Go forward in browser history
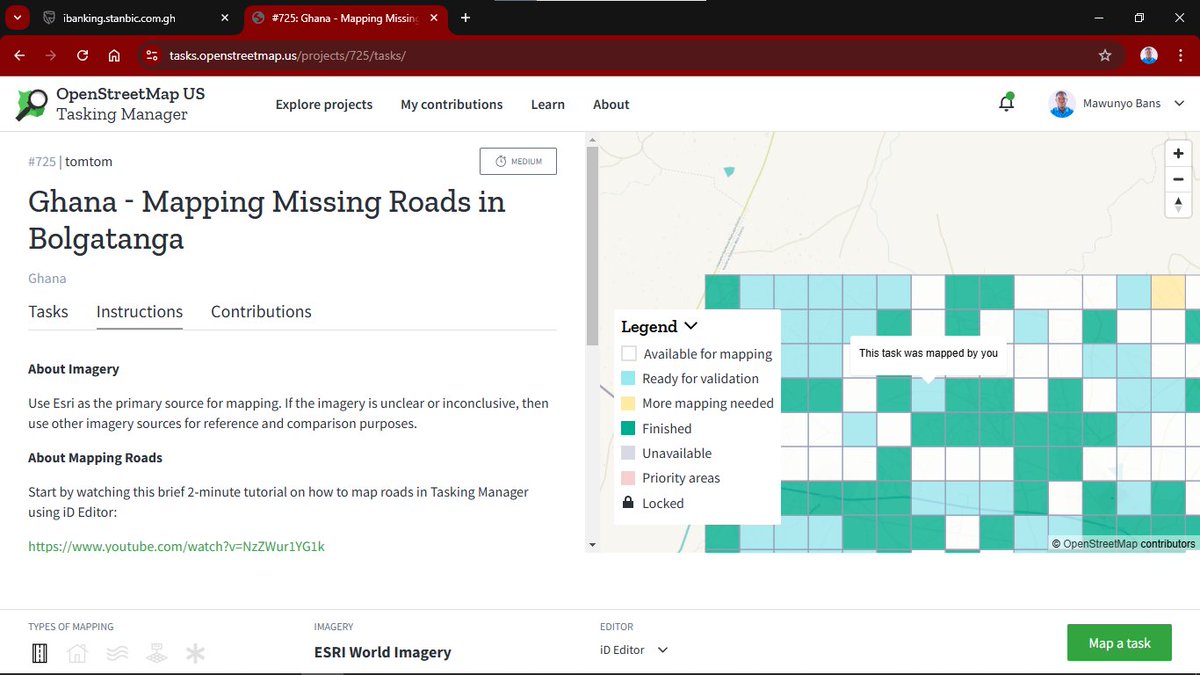This screenshot has height=675, width=1200. tap(51, 56)
